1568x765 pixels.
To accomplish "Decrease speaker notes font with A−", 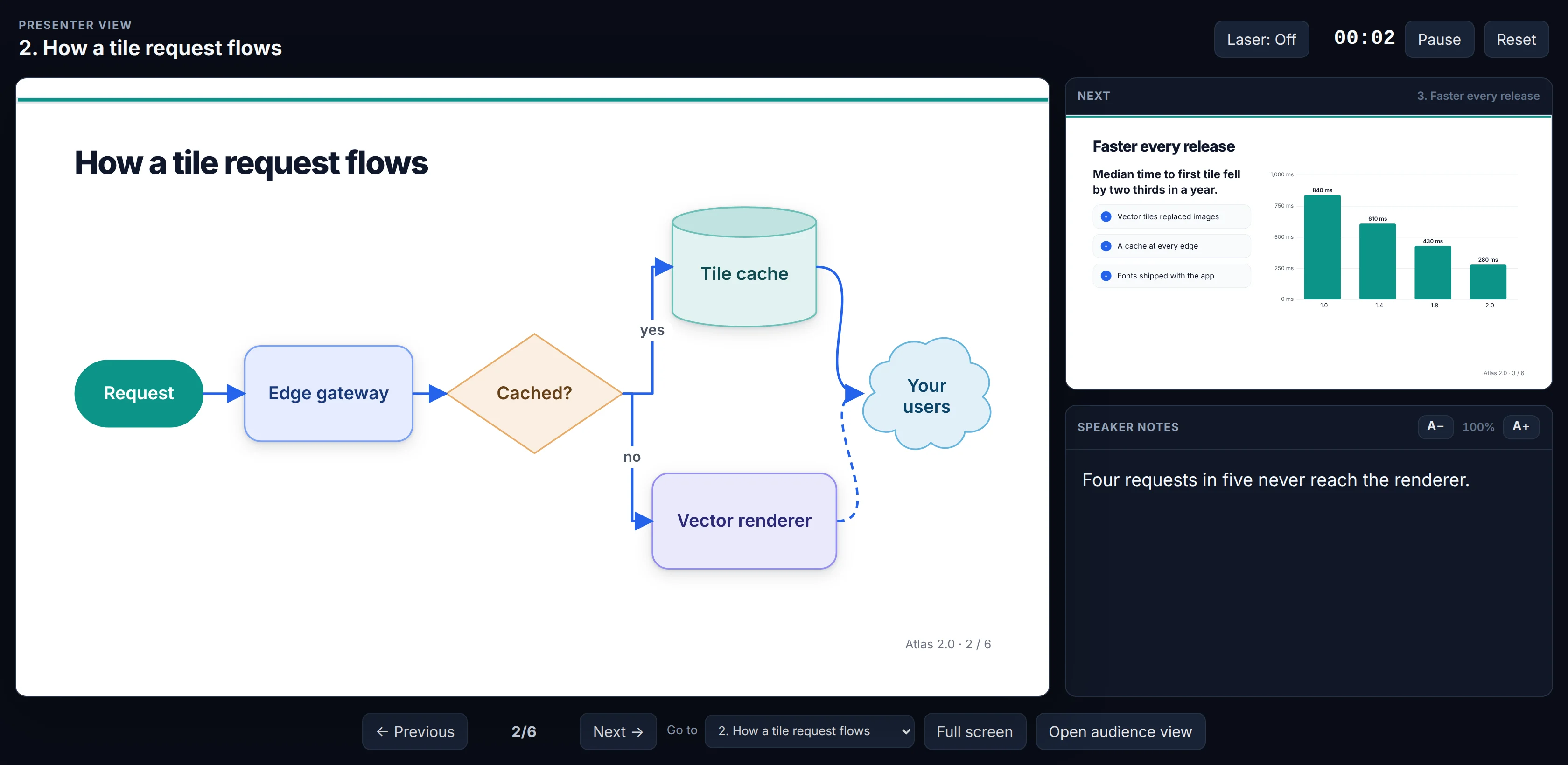I will [1435, 427].
